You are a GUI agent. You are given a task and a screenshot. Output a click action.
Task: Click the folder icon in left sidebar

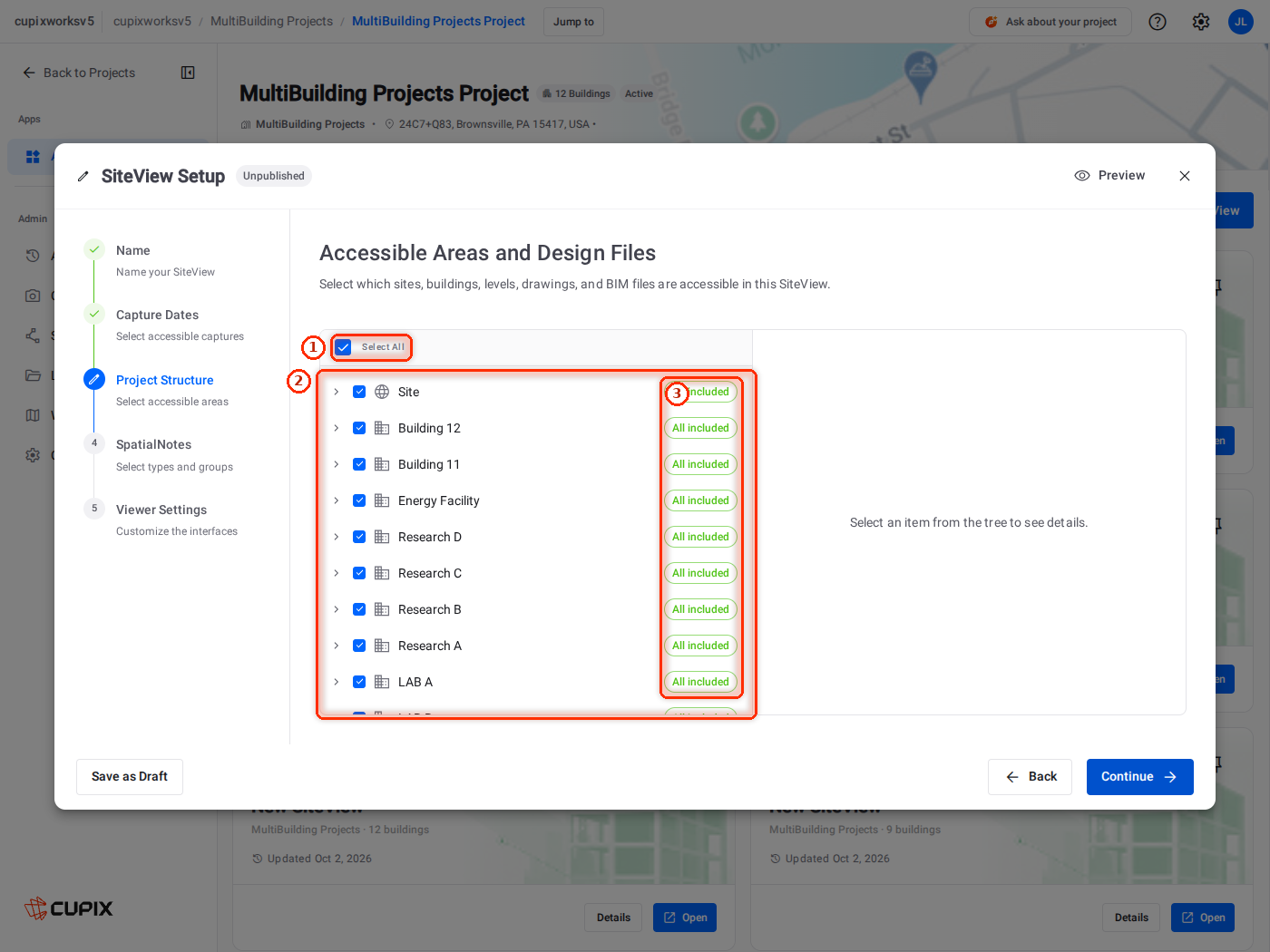tap(33, 375)
